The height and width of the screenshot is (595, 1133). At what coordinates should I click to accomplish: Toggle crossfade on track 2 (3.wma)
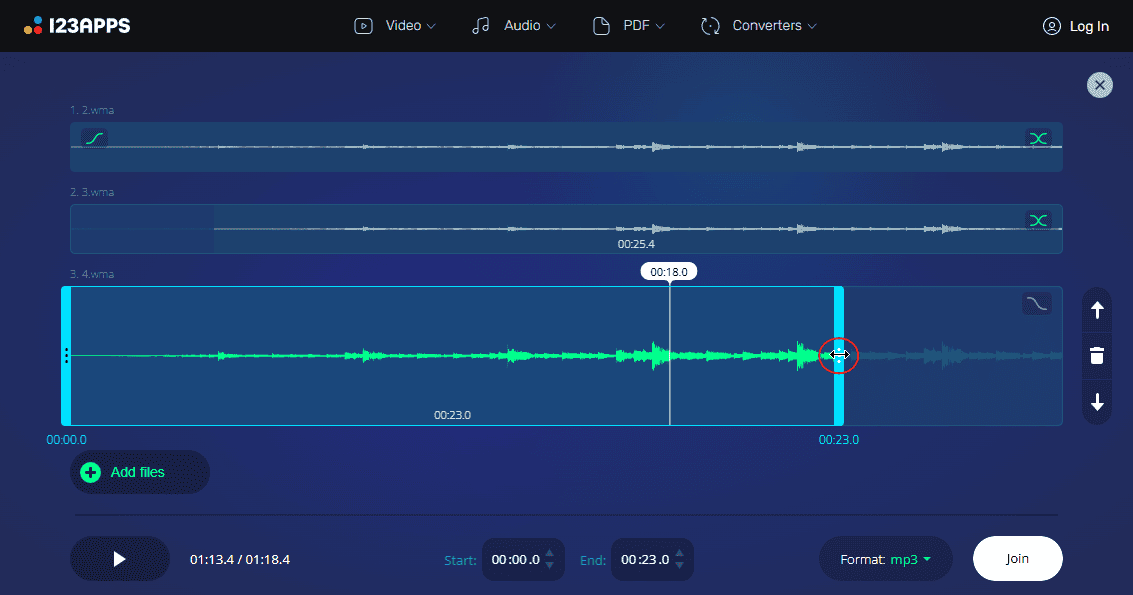pos(1038,220)
